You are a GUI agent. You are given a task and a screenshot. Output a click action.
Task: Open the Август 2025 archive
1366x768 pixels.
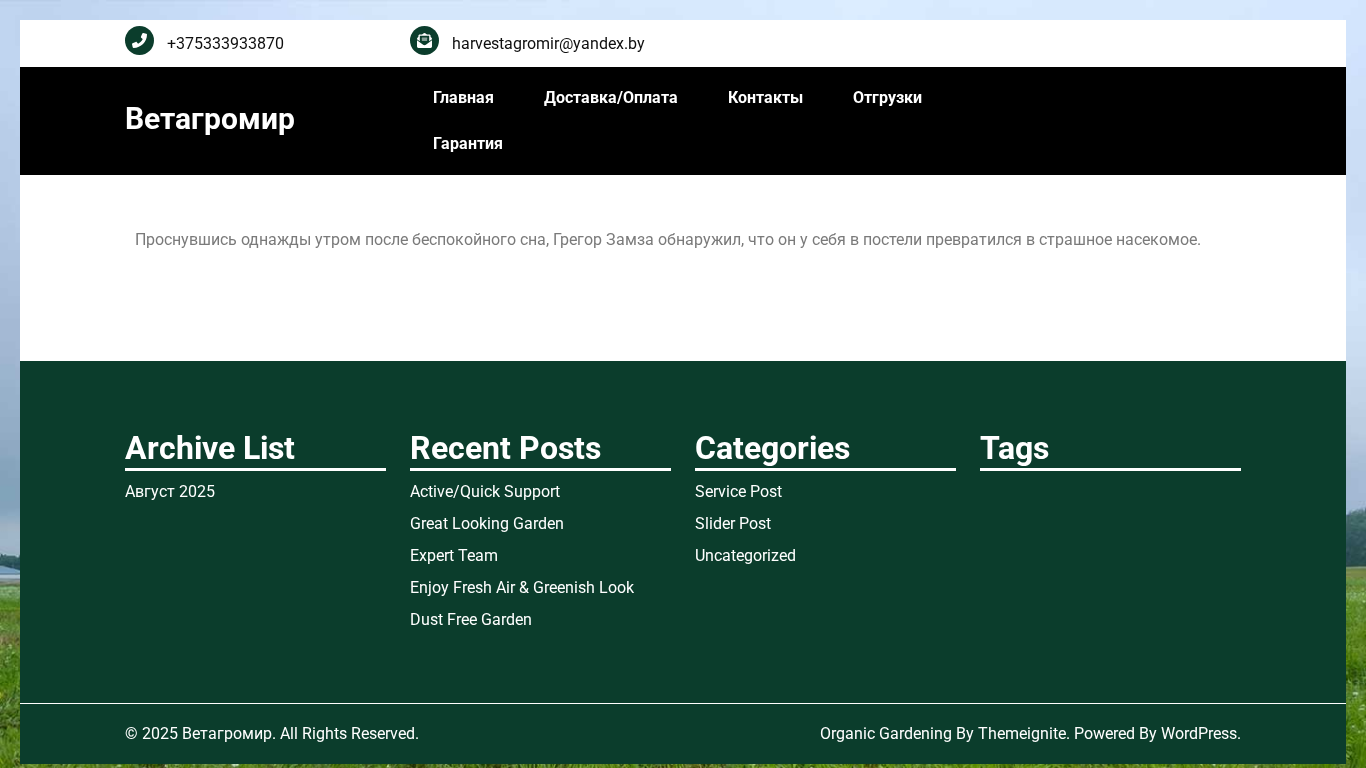pos(170,492)
